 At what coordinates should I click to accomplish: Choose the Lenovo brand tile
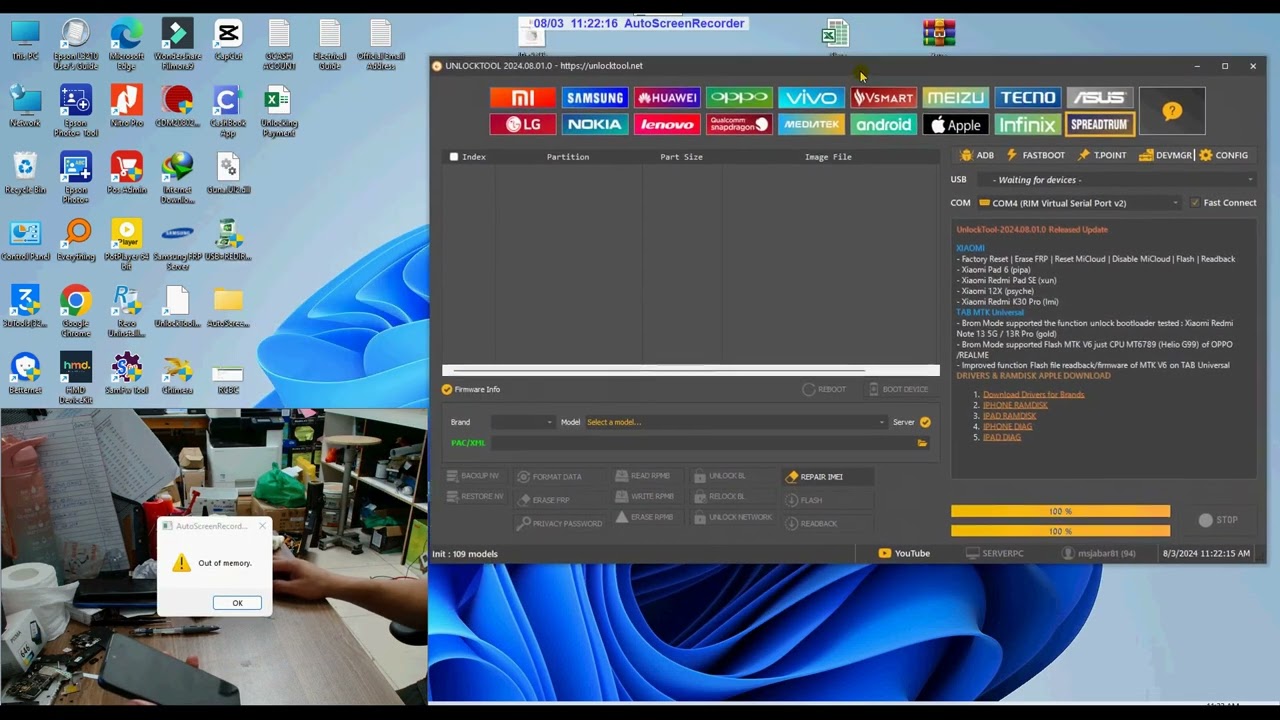coord(667,125)
